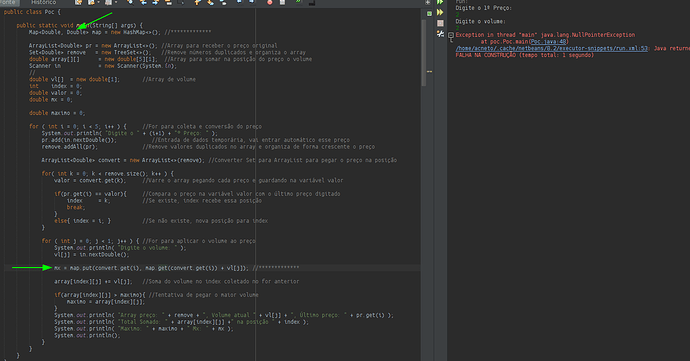Re-run the program in output panel

(x=440, y=2)
